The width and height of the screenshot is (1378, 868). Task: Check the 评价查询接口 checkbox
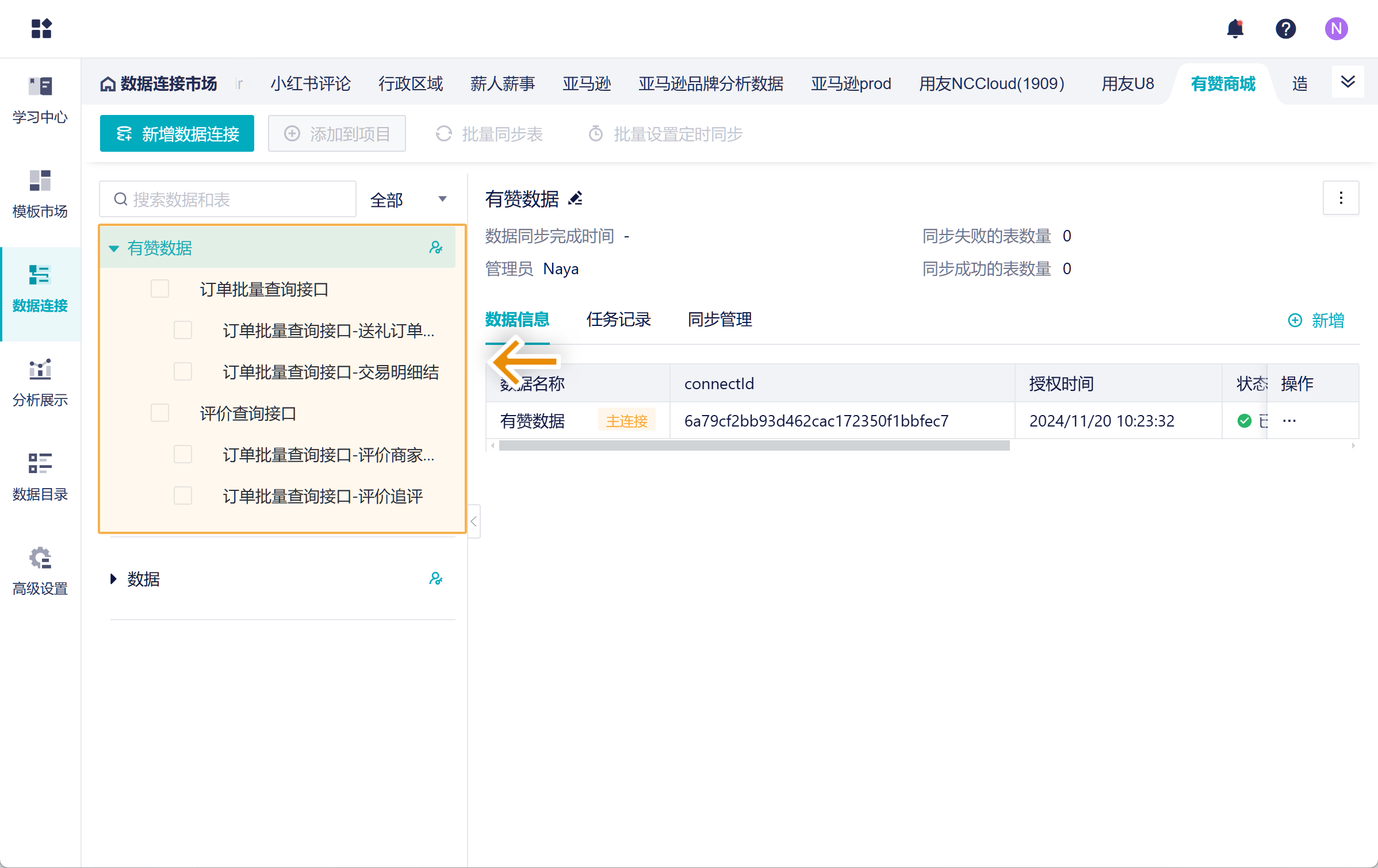pyautogui.click(x=160, y=413)
